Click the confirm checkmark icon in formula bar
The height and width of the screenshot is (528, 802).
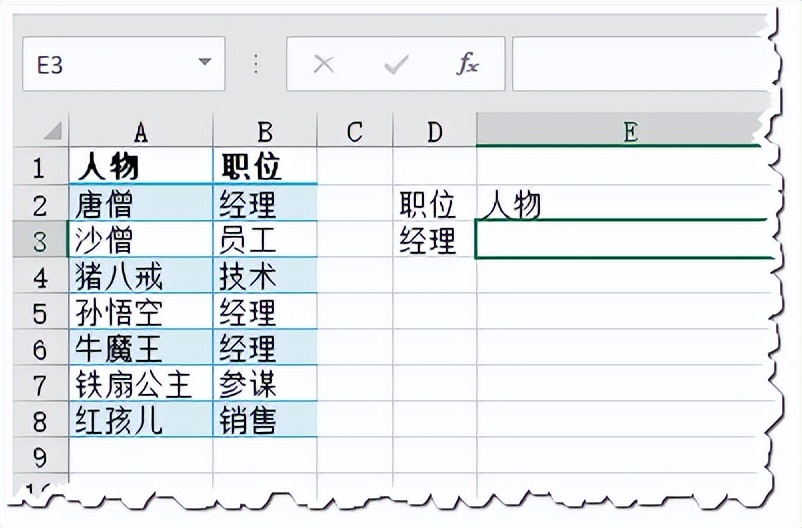[396, 64]
